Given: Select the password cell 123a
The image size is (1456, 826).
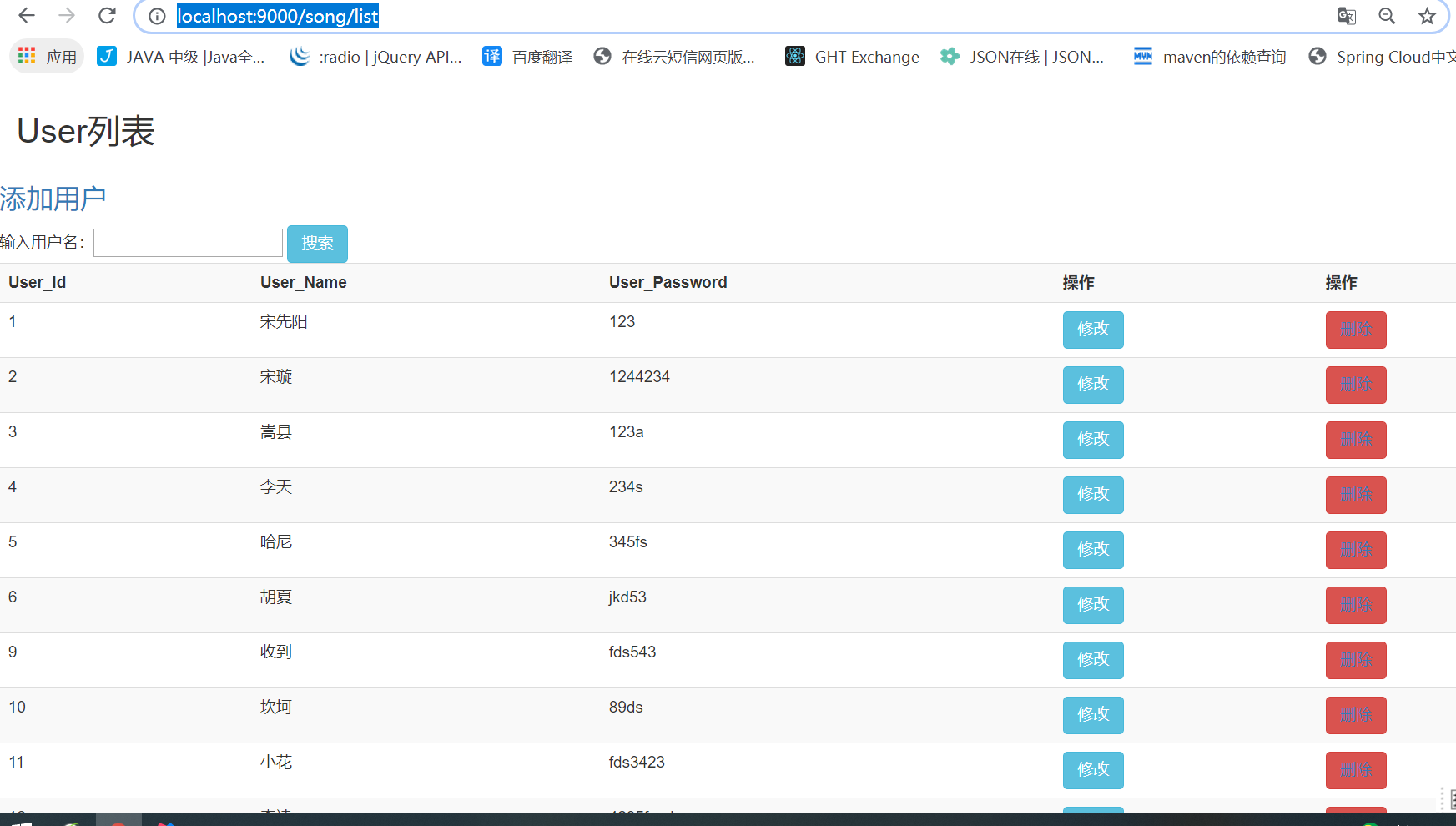Looking at the screenshot, I should click(627, 431).
